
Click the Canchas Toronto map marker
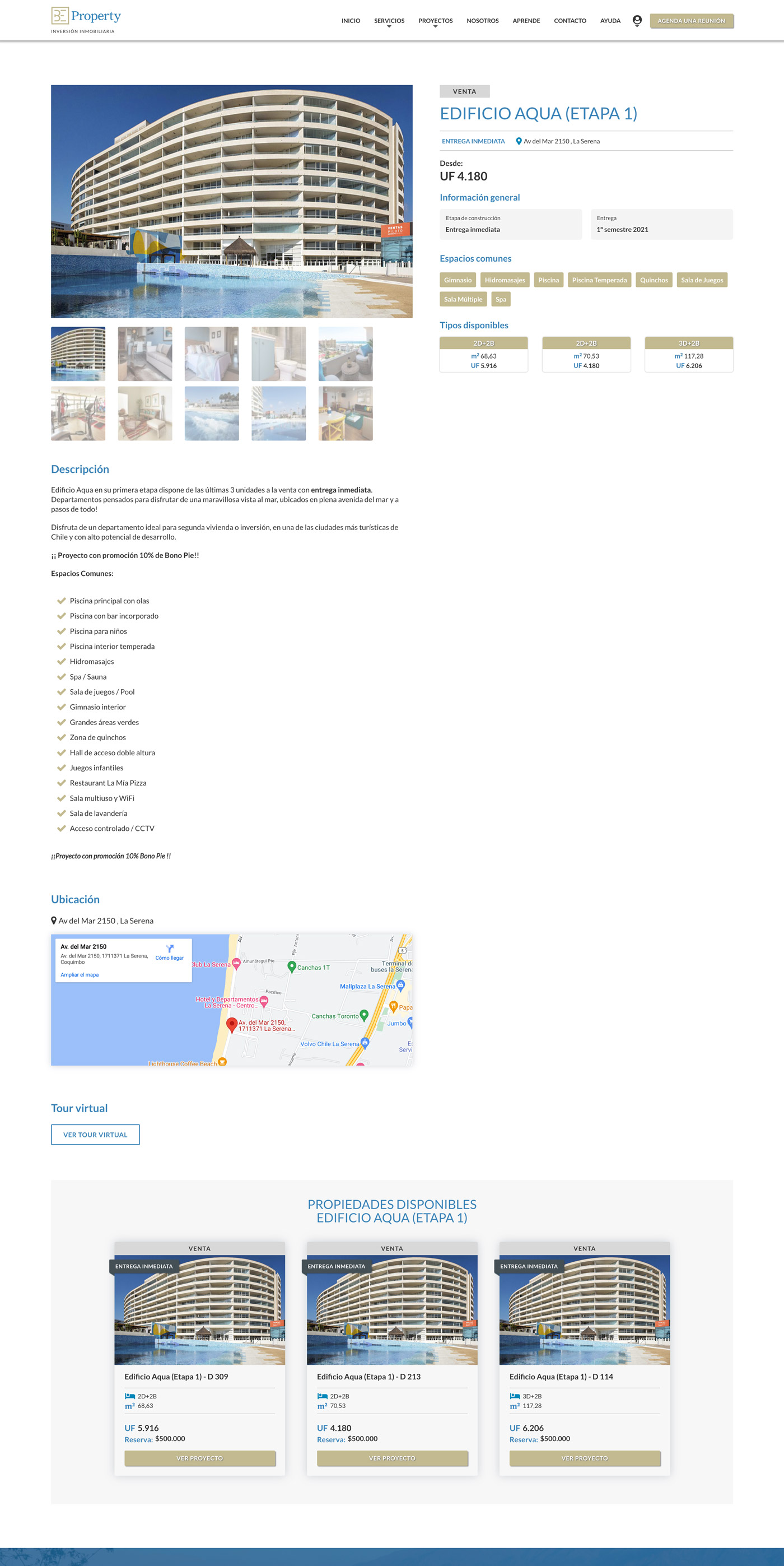pyautogui.click(x=364, y=1015)
